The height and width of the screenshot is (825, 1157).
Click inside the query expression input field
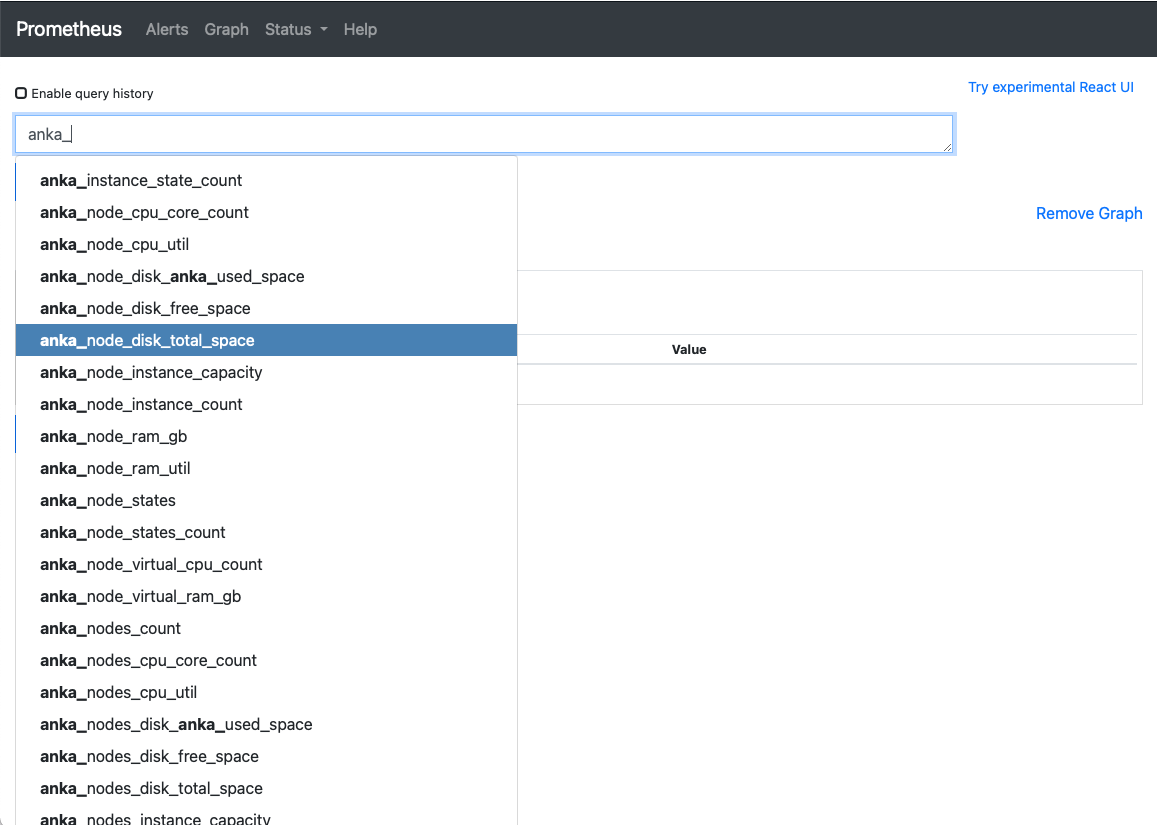[x=483, y=133]
